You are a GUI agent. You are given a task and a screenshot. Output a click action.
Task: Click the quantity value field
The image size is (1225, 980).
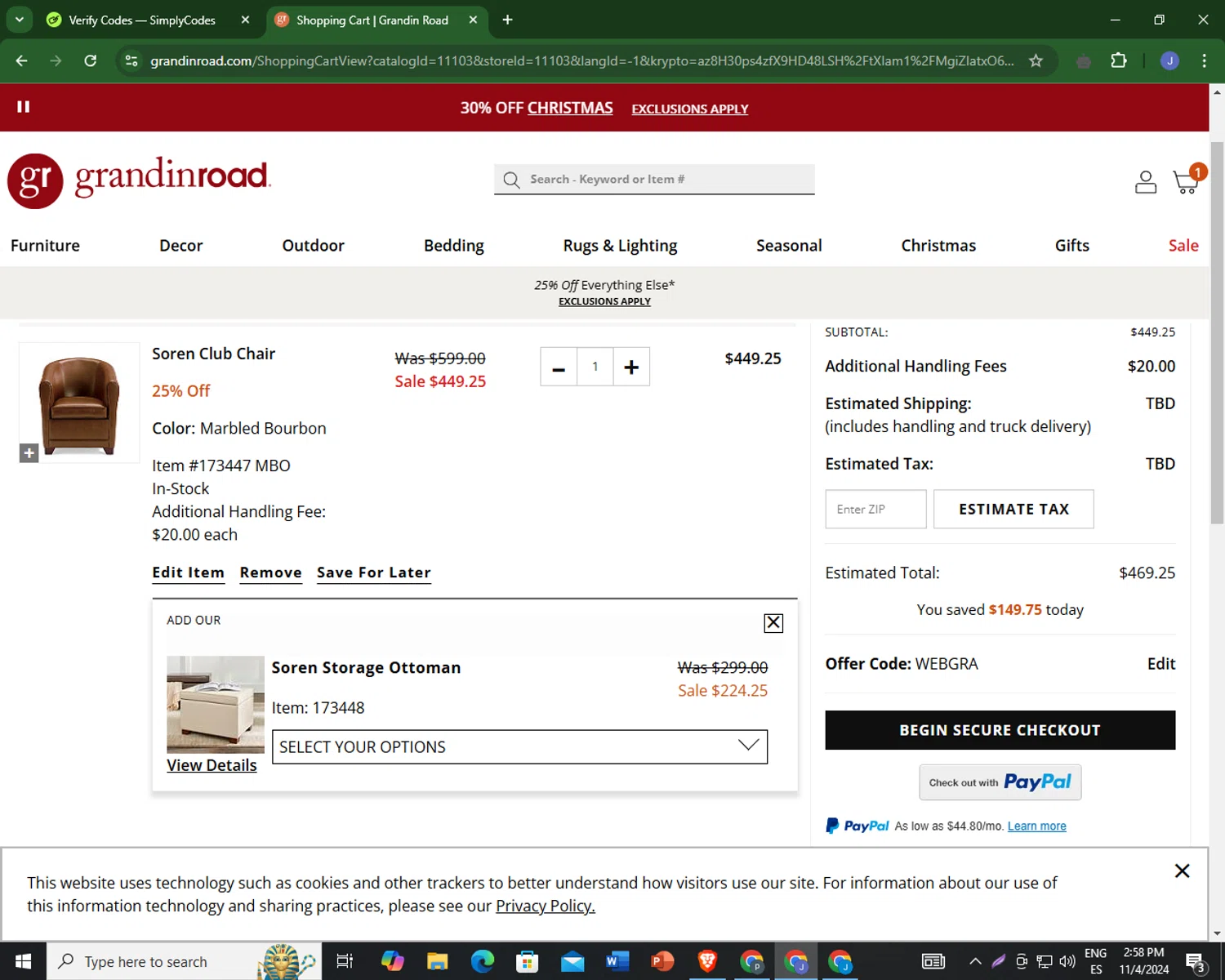click(595, 367)
